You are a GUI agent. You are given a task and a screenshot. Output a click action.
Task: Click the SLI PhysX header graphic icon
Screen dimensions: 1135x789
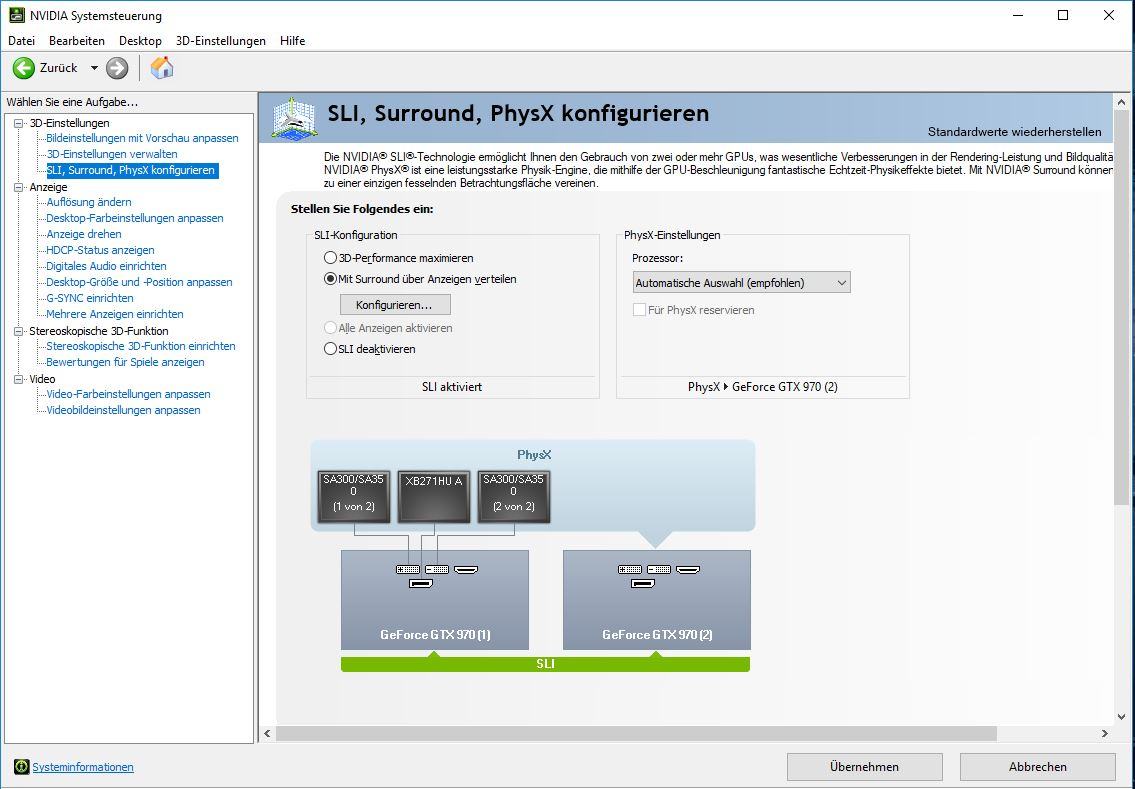tap(294, 118)
